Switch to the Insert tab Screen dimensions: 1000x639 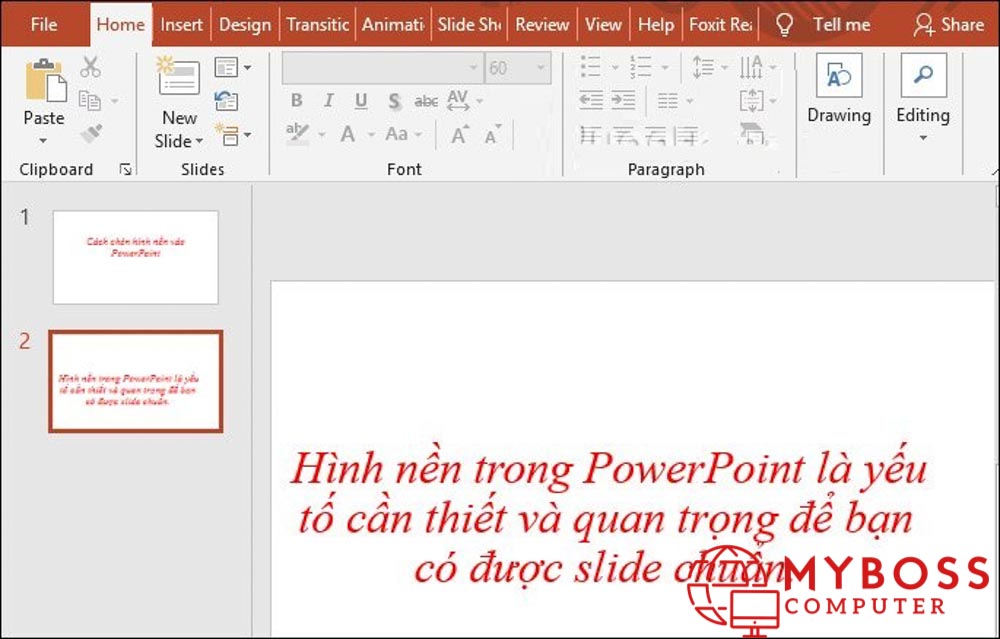(x=182, y=24)
